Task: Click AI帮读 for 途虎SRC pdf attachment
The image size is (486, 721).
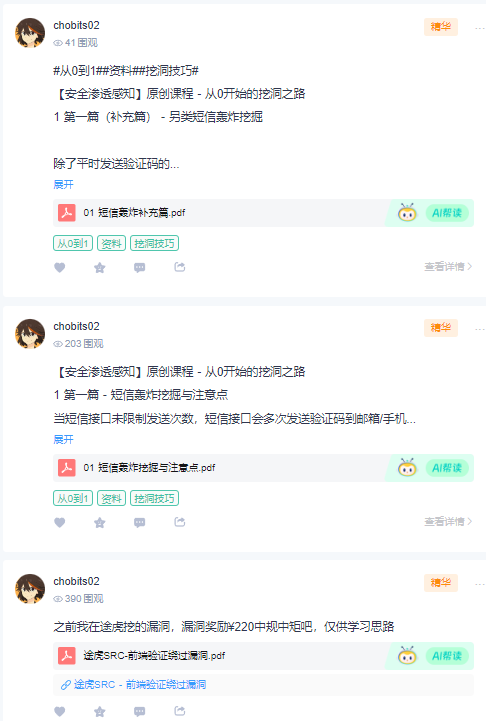Action: tap(447, 656)
